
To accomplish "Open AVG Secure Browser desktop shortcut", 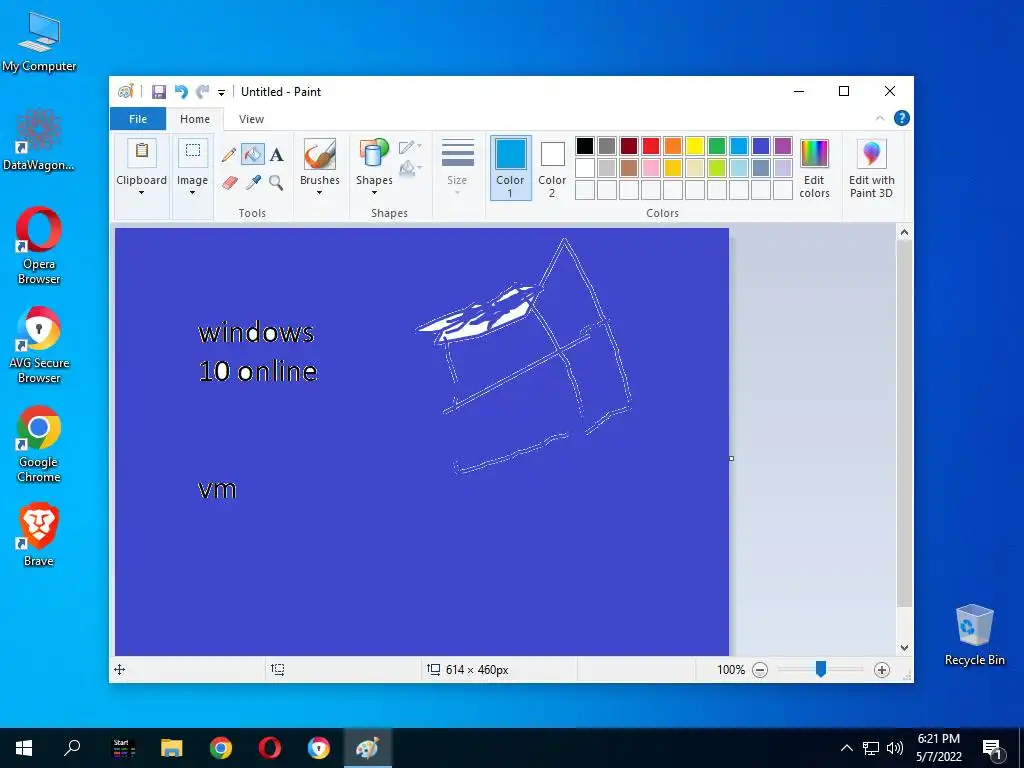I will click(39, 345).
